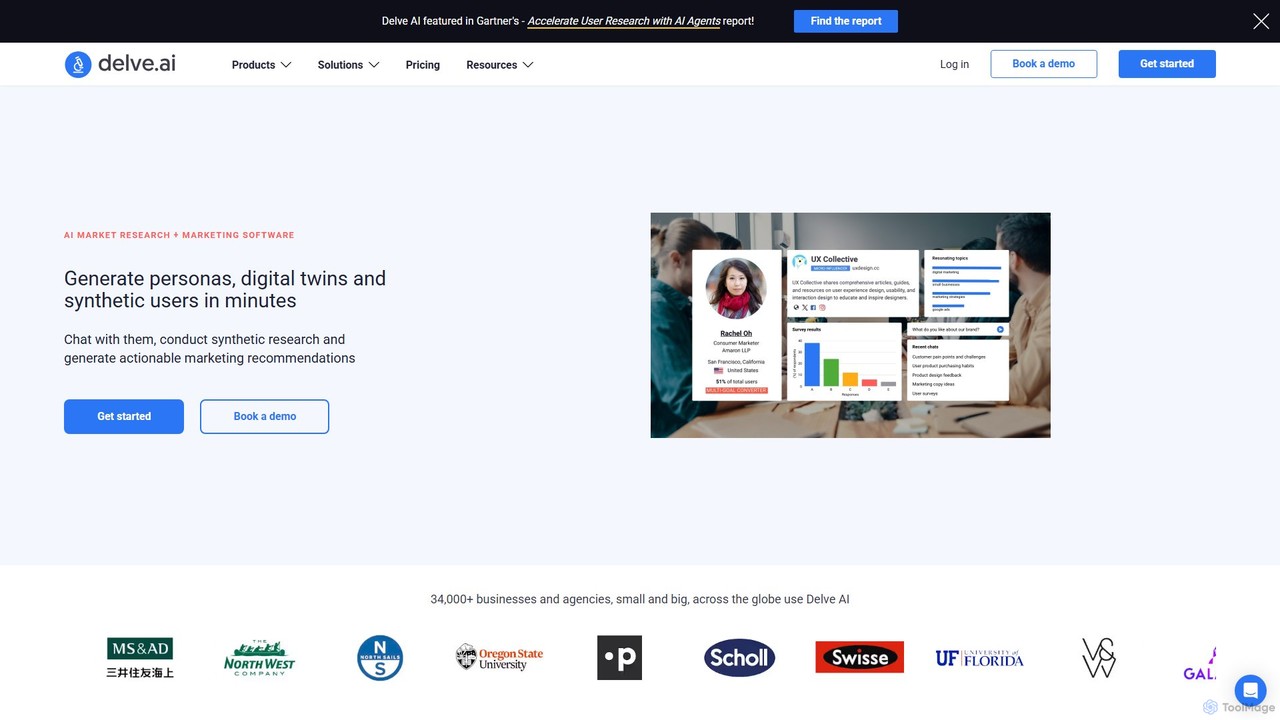This screenshot has width=1280, height=720.
Task: Click Rachel Oh's profile photo
Action: pos(736,288)
